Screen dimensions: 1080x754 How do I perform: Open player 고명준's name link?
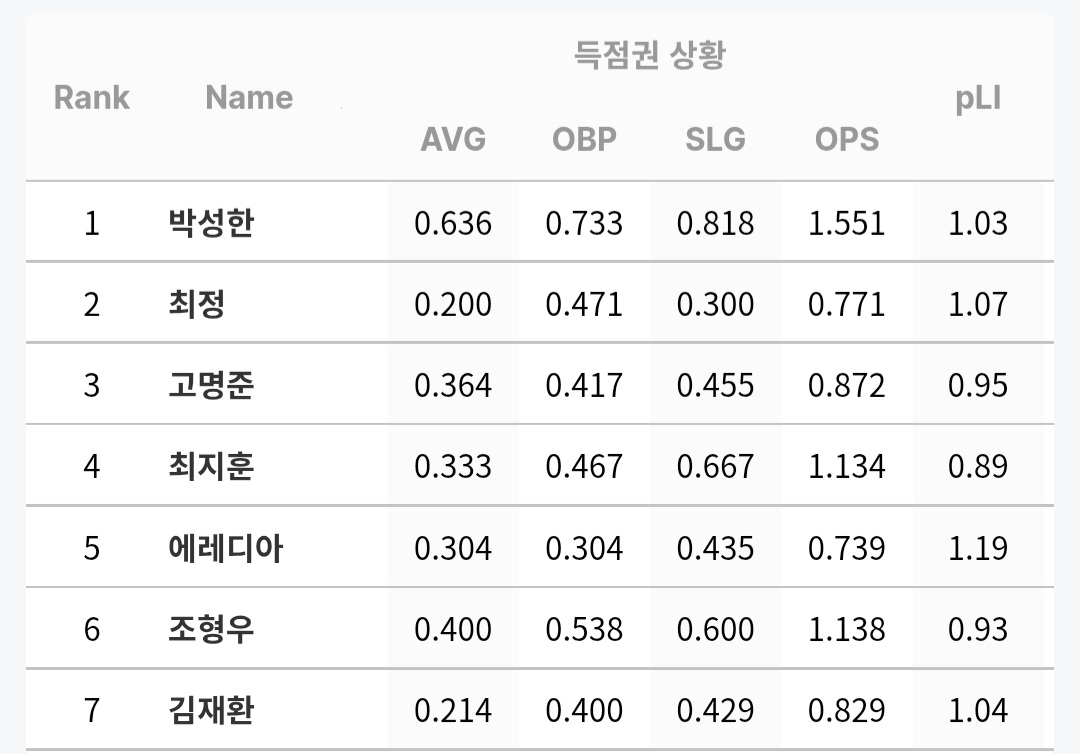211,385
